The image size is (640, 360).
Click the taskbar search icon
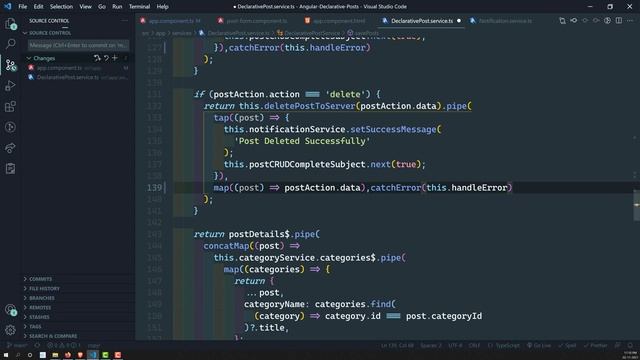(x=18, y=355)
